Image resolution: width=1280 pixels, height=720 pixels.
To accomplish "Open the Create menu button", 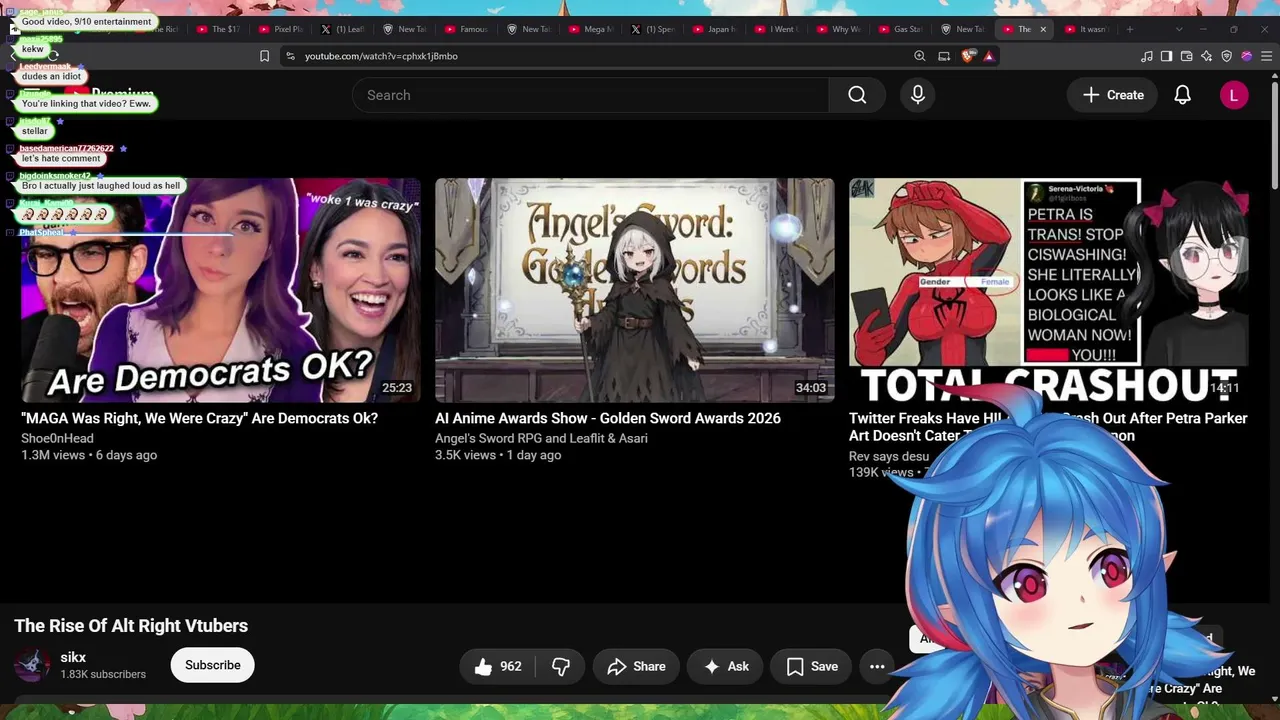I will [1112, 95].
